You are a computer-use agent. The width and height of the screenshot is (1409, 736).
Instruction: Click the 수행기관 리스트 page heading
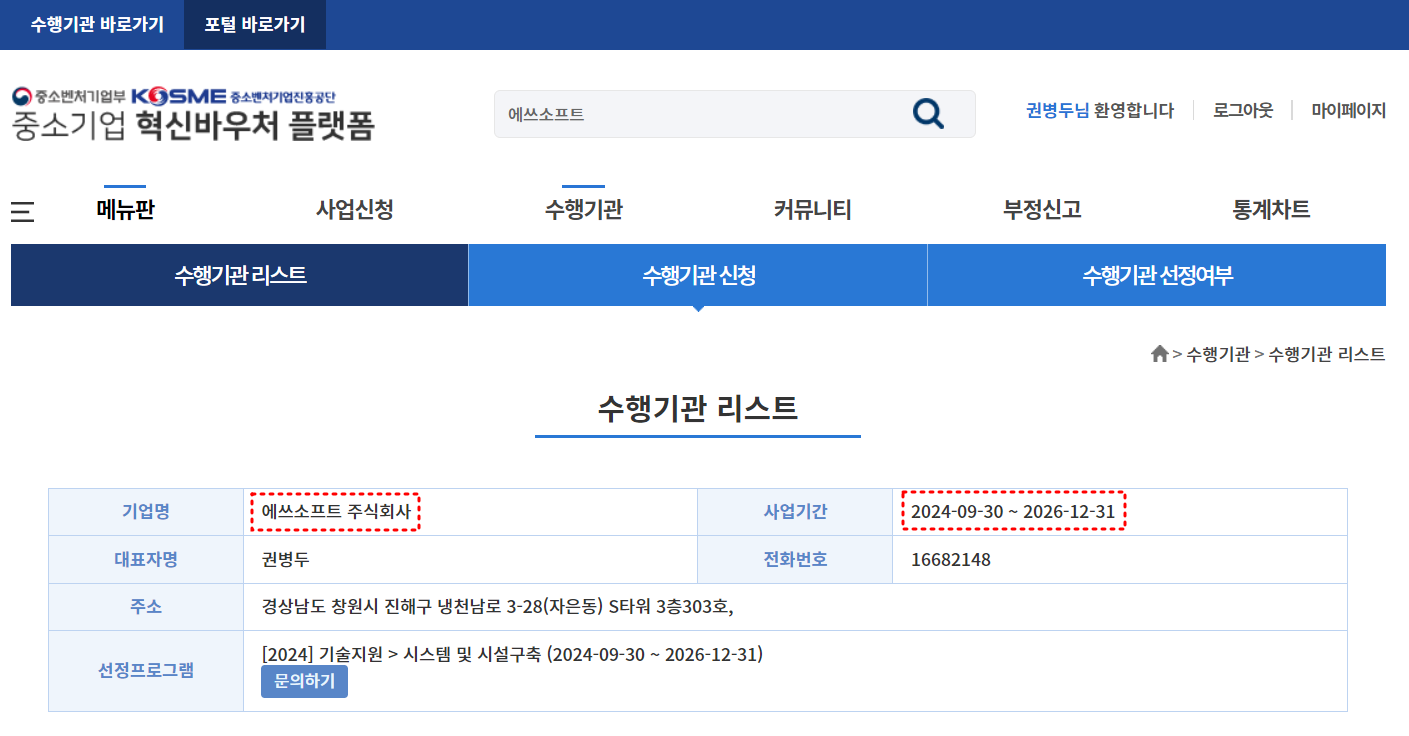pyautogui.click(x=698, y=409)
